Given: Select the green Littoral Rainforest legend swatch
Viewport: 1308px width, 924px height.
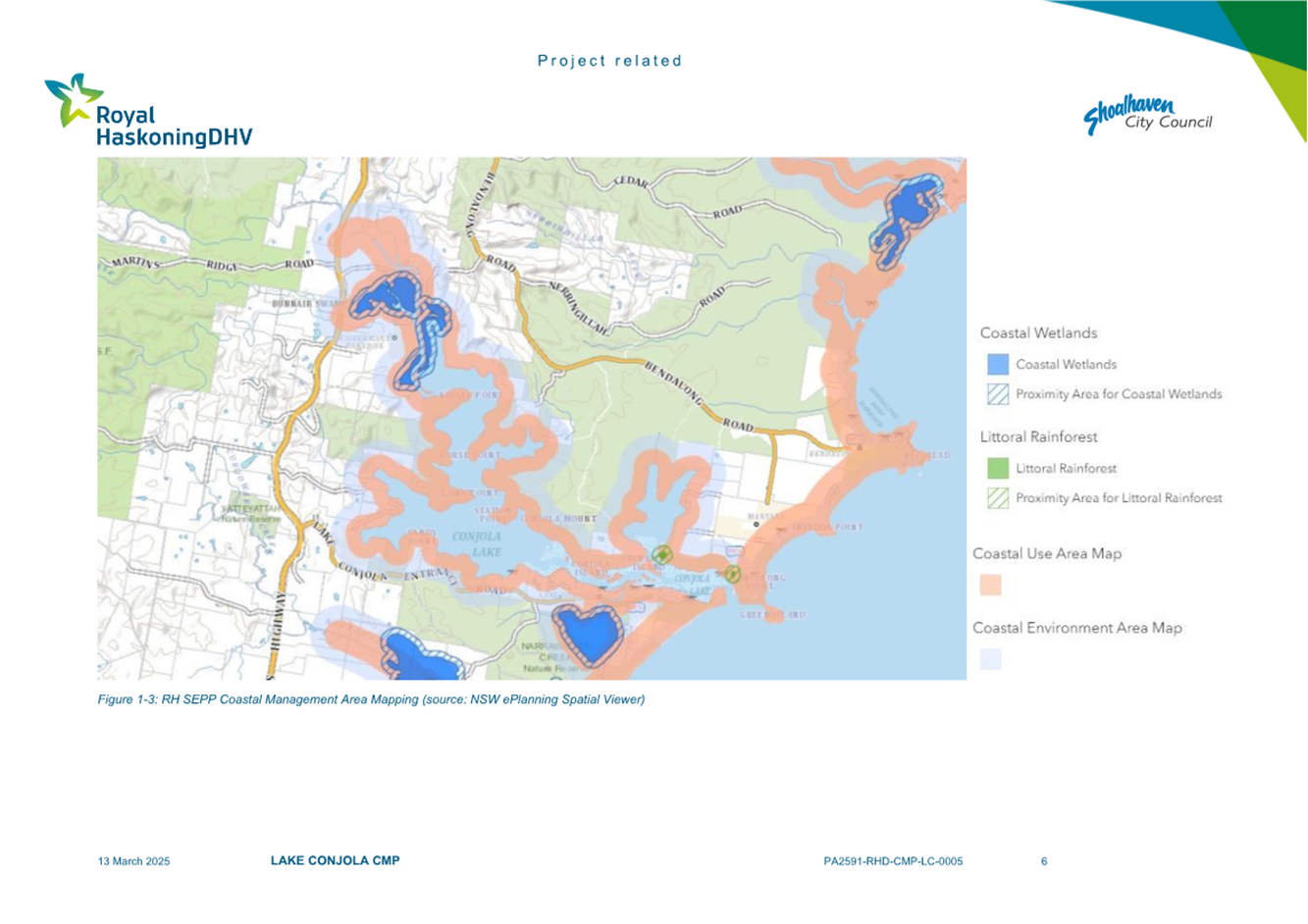Looking at the screenshot, I should click(x=997, y=469).
